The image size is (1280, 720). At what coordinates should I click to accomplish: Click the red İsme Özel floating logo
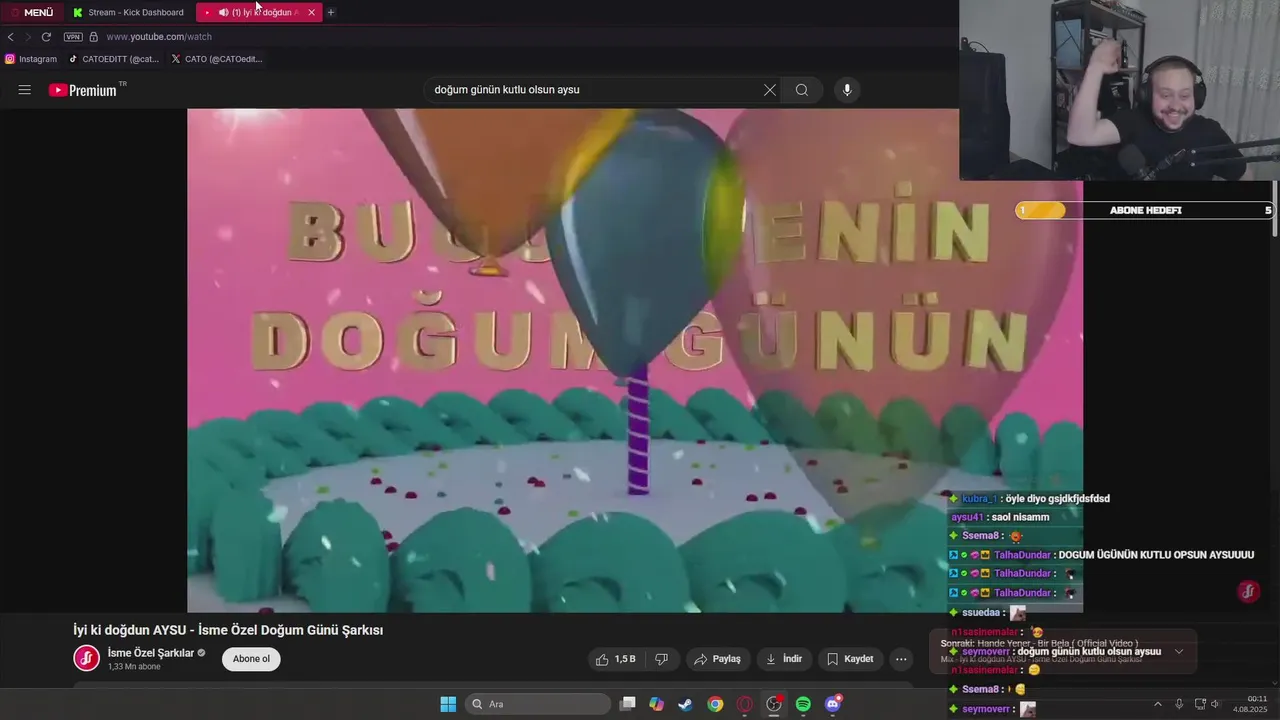(1248, 591)
